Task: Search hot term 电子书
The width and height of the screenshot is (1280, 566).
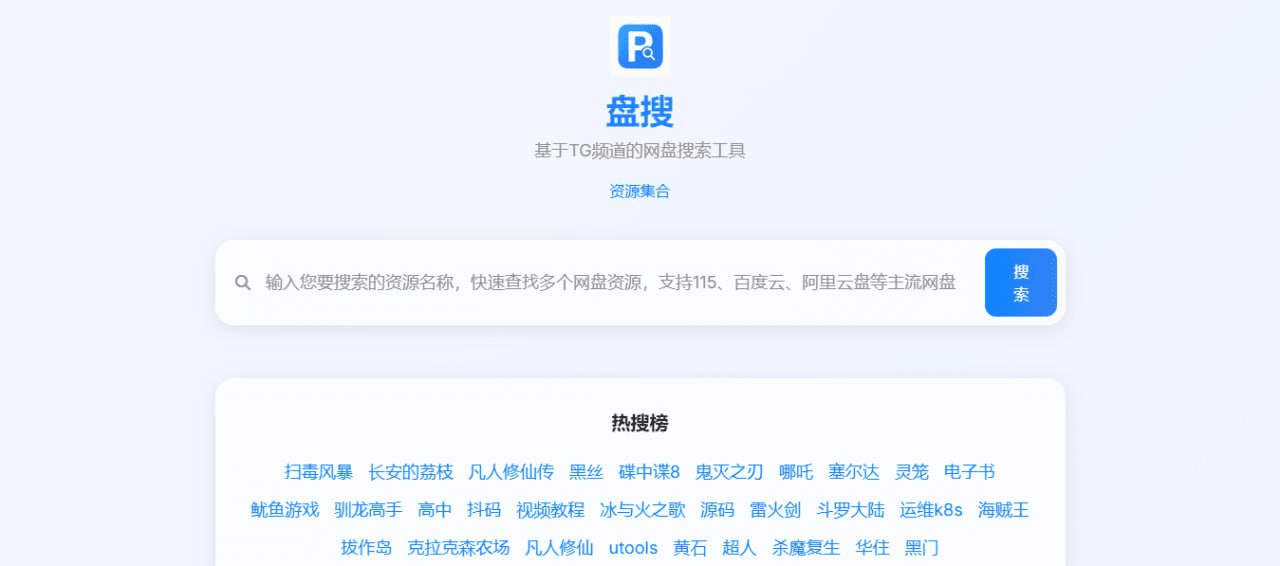Action: [970, 472]
